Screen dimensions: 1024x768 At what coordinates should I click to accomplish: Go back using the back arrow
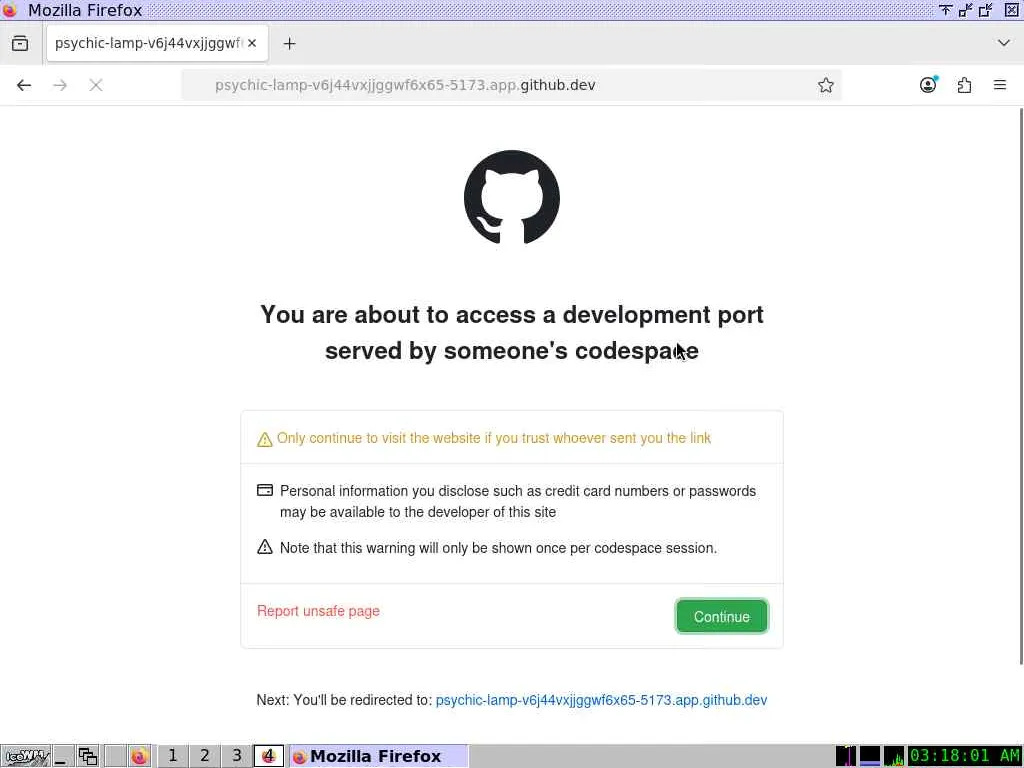tap(24, 85)
